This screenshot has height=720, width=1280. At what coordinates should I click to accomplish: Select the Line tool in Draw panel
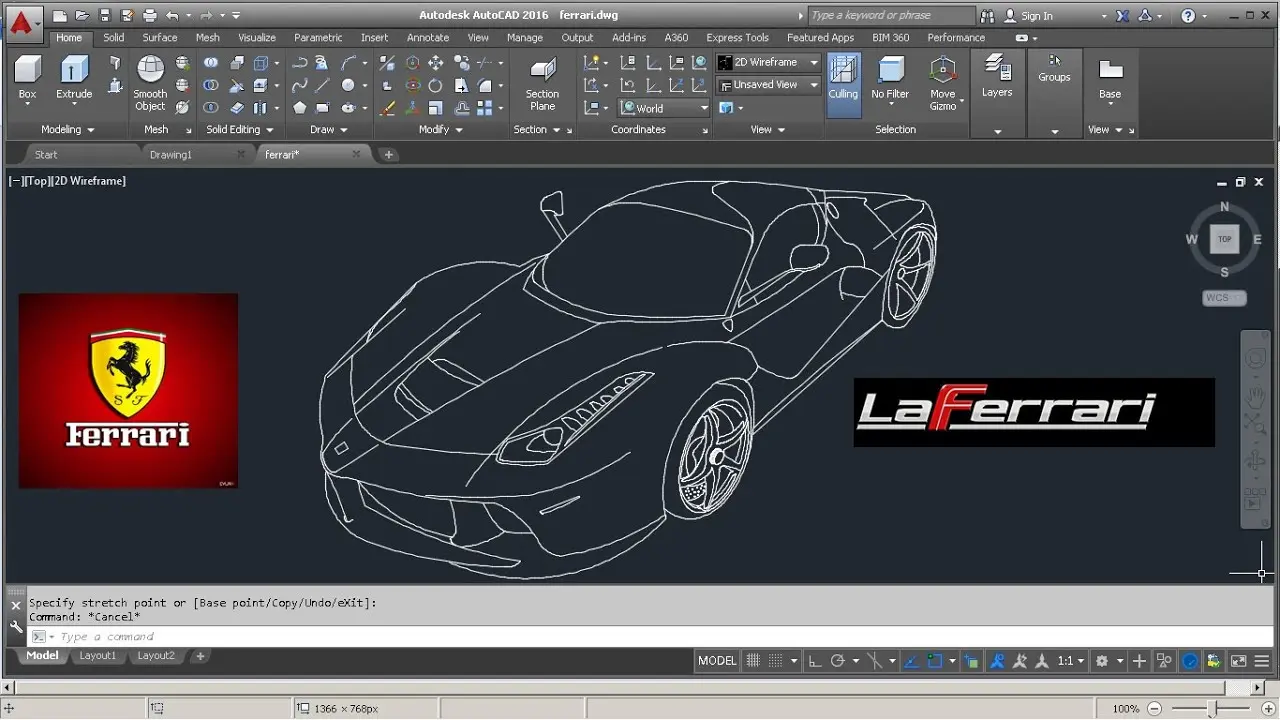pyautogui.click(x=322, y=85)
